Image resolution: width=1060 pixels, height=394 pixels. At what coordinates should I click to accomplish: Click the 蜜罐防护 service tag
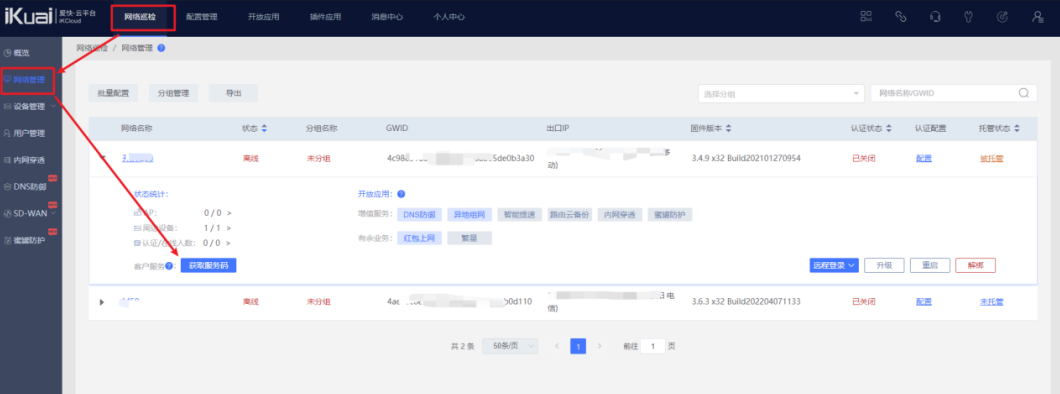tap(670, 215)
